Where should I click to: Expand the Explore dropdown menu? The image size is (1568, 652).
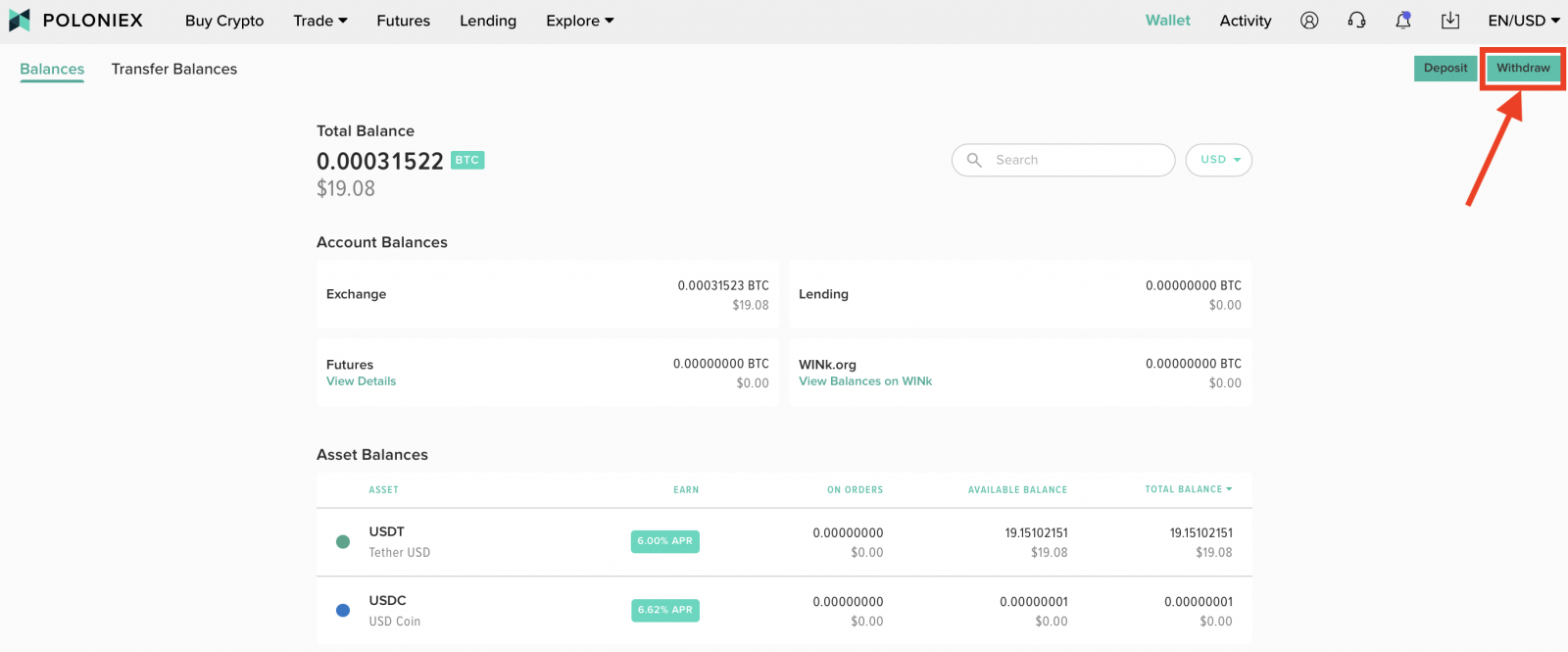[x=579, y=21]
